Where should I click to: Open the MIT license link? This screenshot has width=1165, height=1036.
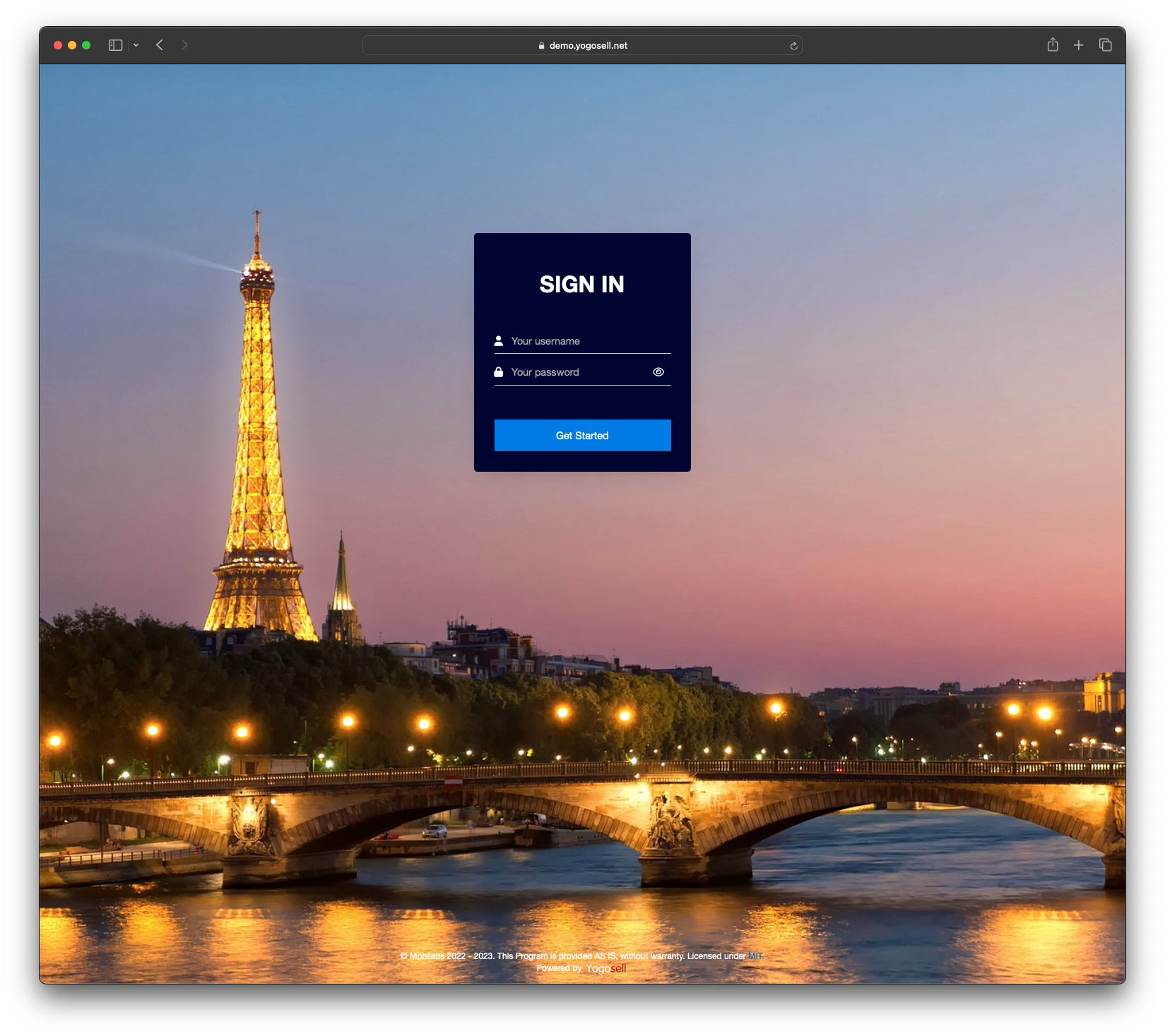pos(755,956)
